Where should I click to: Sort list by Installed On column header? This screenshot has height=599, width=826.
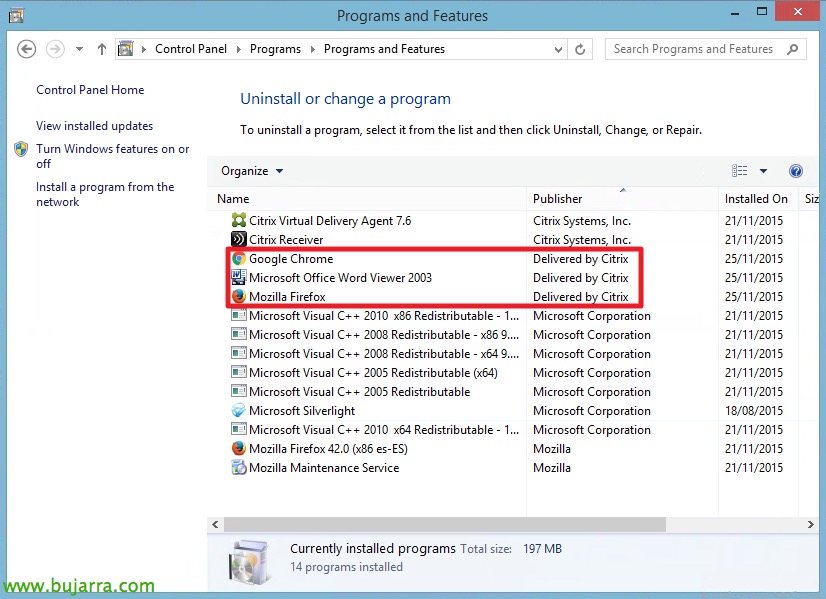point(758,199)
